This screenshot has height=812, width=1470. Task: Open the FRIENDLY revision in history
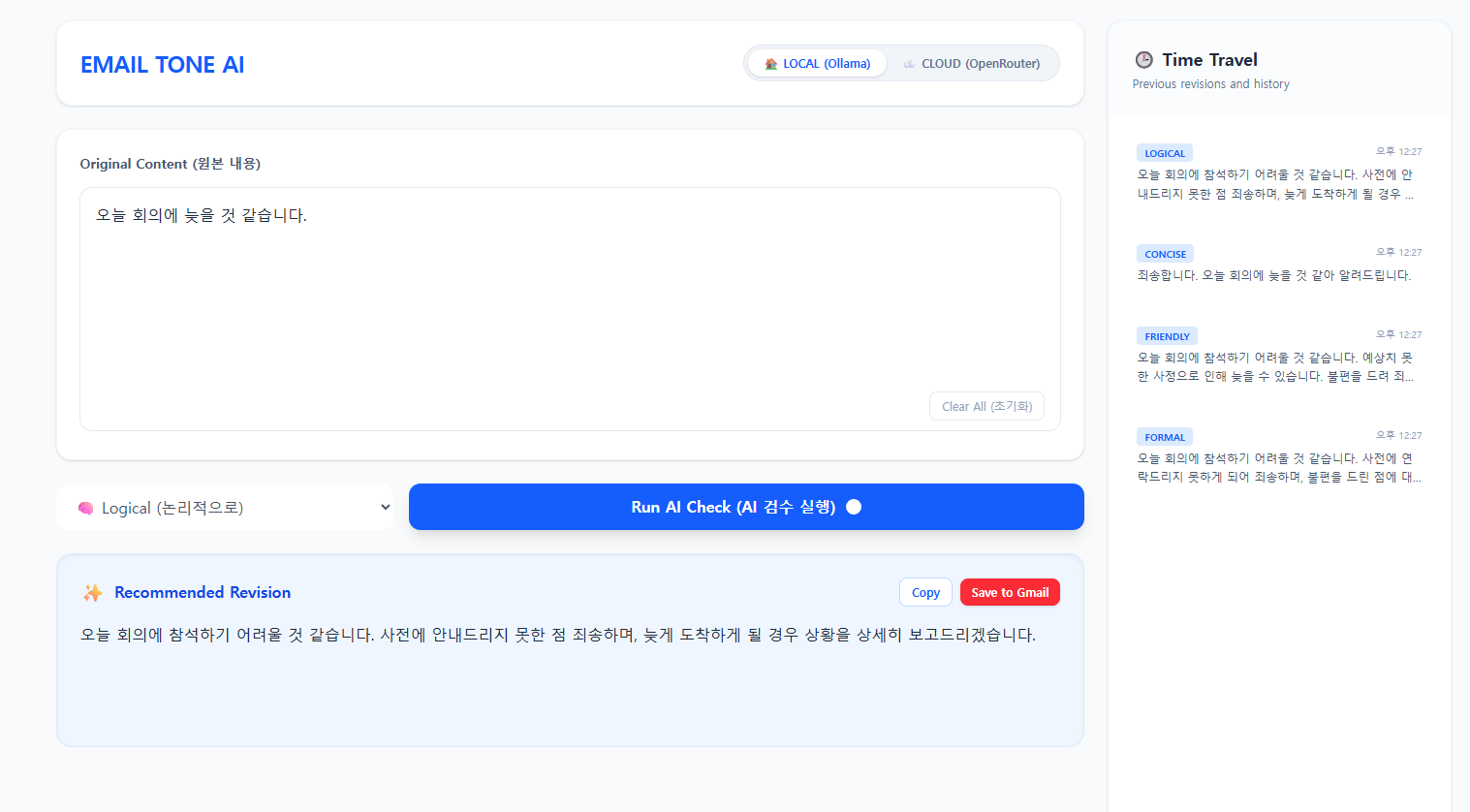1278,357
